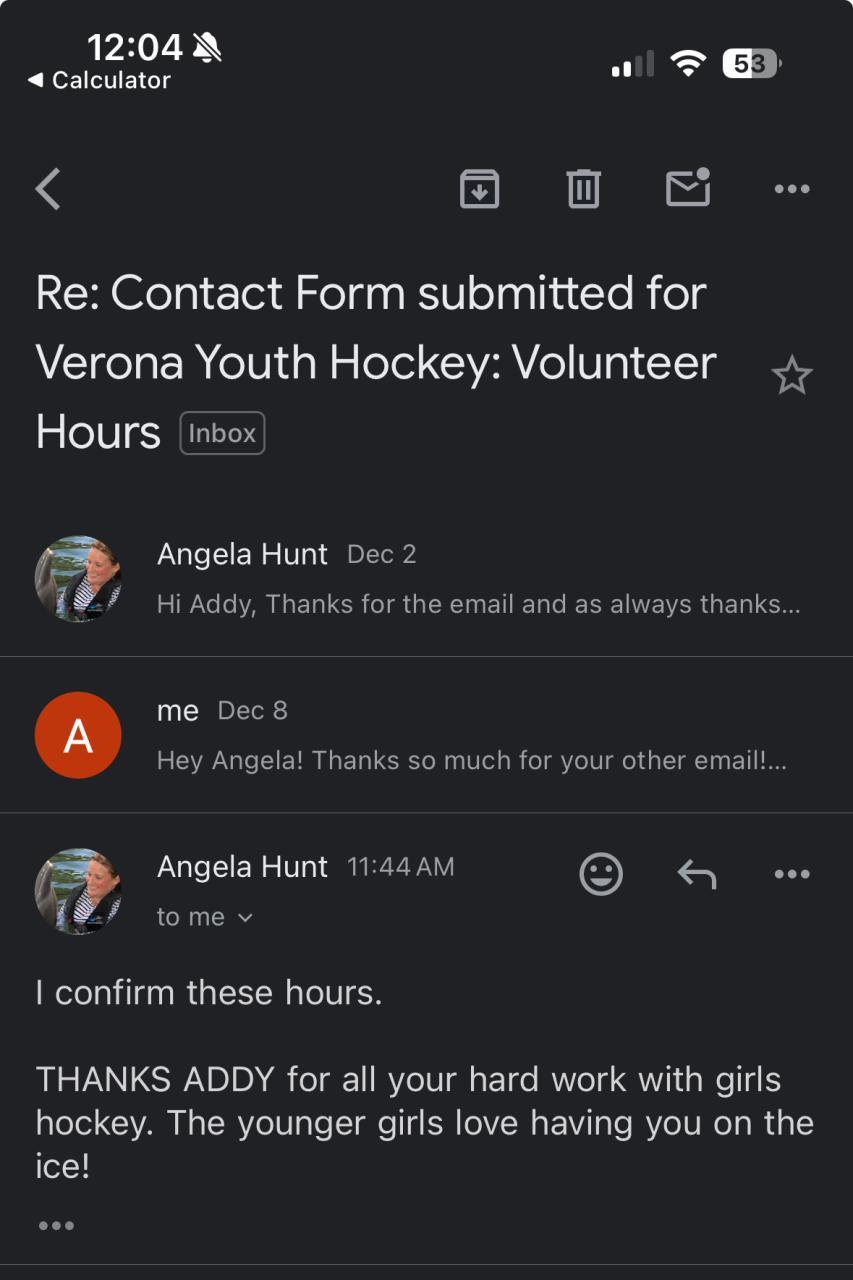Open more options for the 11:44 AM message

pyautogui.click(x=792, y=874)
